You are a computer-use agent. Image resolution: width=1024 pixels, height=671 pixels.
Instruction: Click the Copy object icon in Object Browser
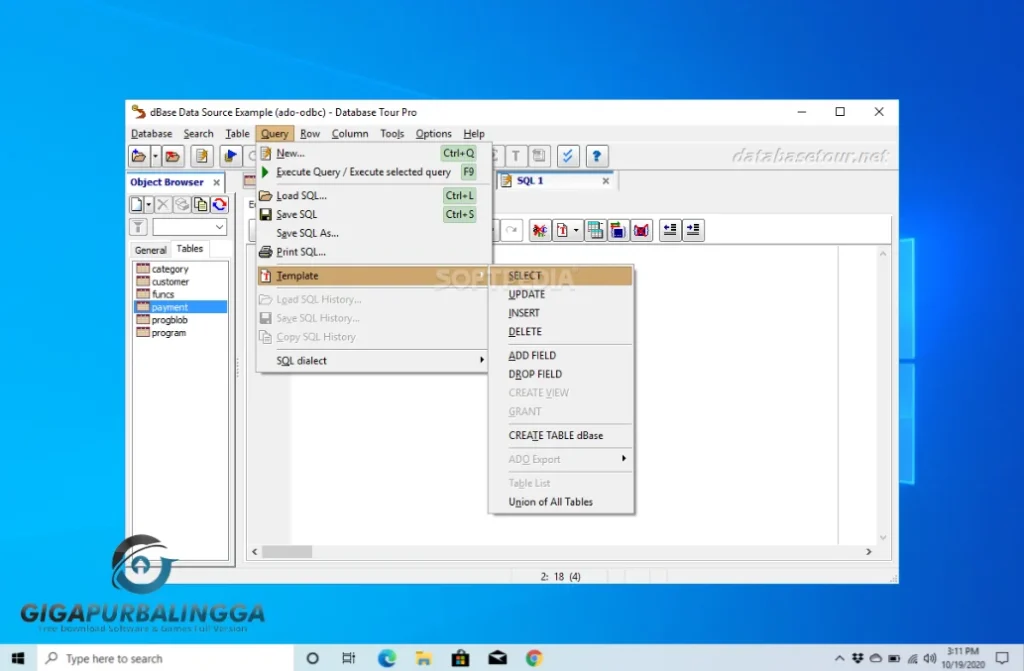pyautogui.click(x=200, y=205)
